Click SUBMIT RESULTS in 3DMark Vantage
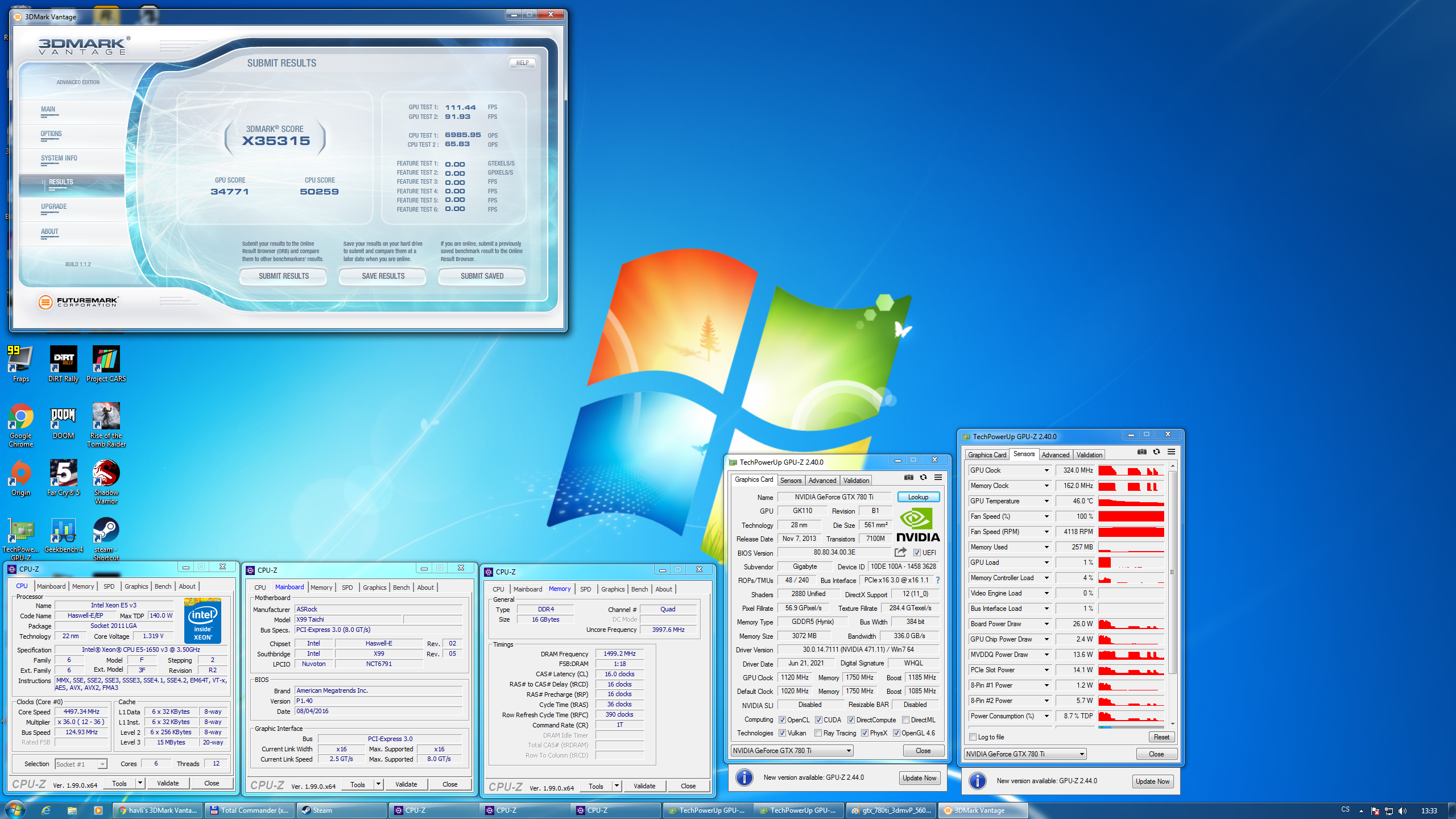This screenshot has height=819, width=1456. click(x=283, y=276)
